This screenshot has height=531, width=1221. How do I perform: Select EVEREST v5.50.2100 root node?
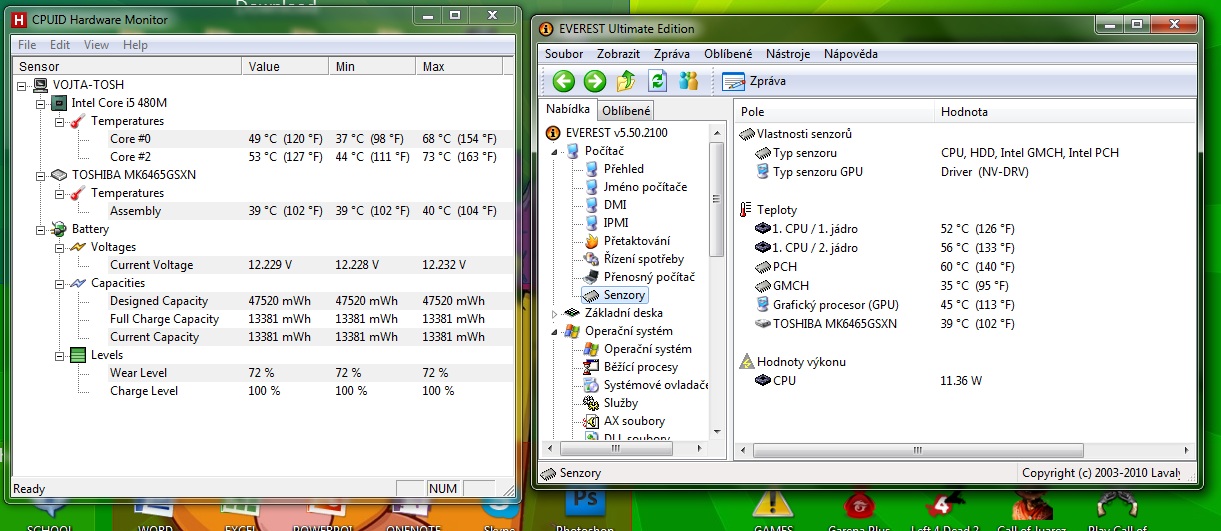(x=606, y=132)
